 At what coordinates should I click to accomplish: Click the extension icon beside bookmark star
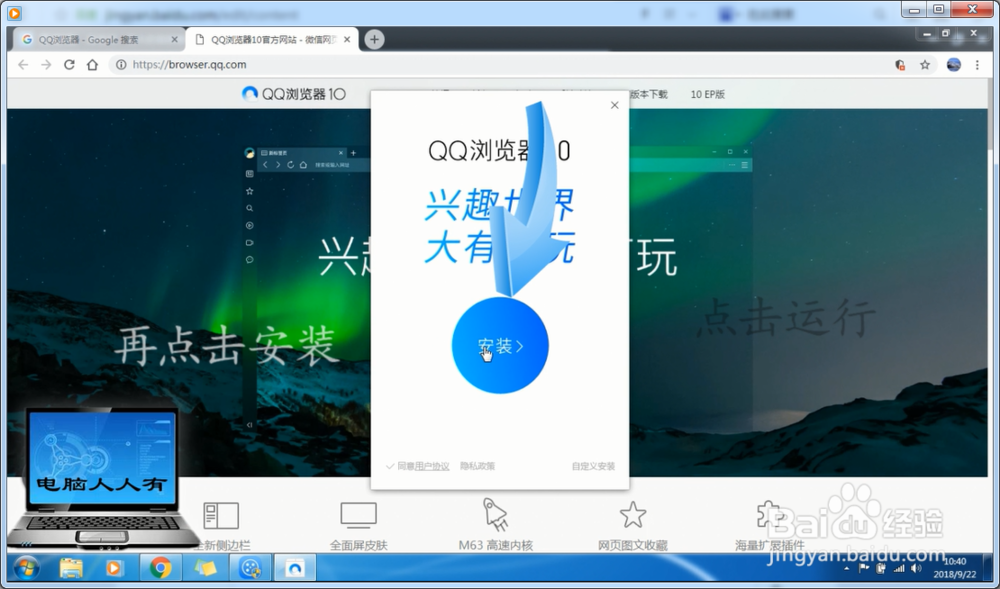pyautogui.click(x=900, y=64)
